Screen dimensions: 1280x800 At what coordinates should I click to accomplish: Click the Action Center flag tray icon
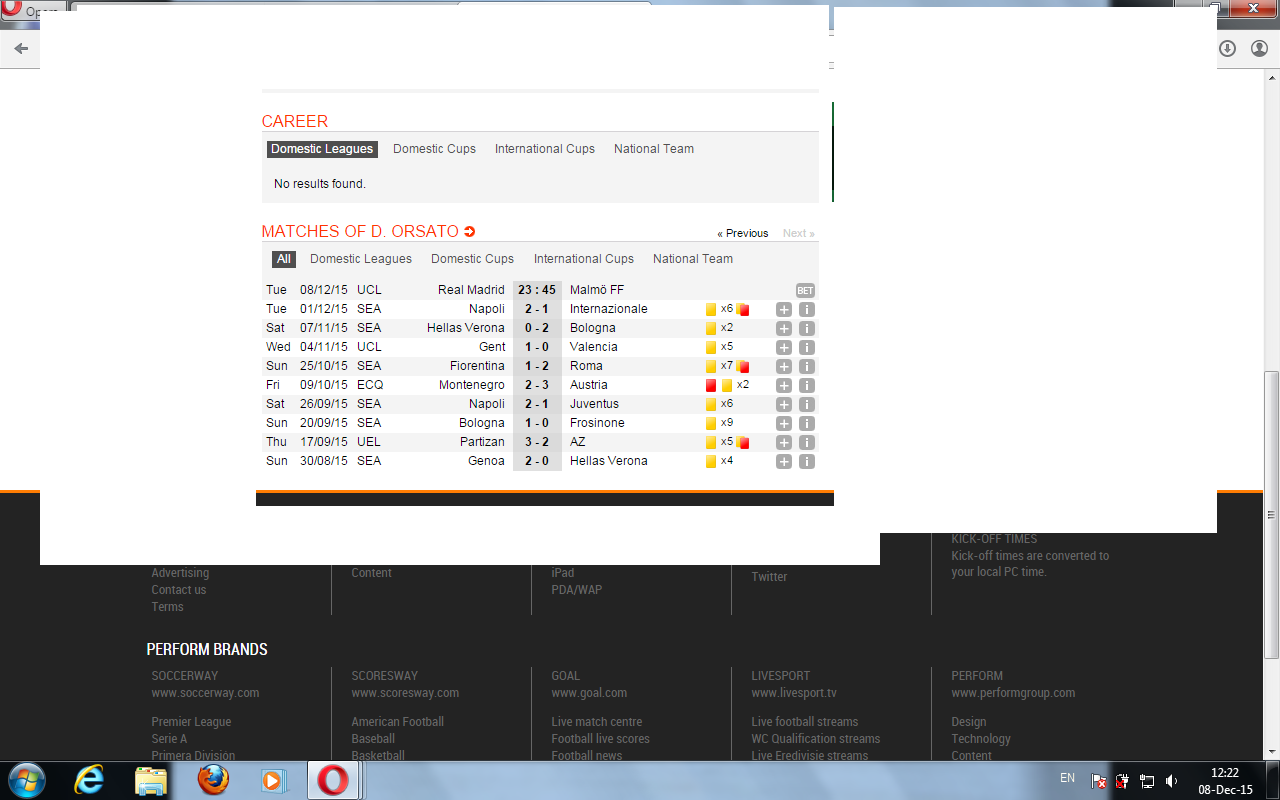(x=1098, y=781)
